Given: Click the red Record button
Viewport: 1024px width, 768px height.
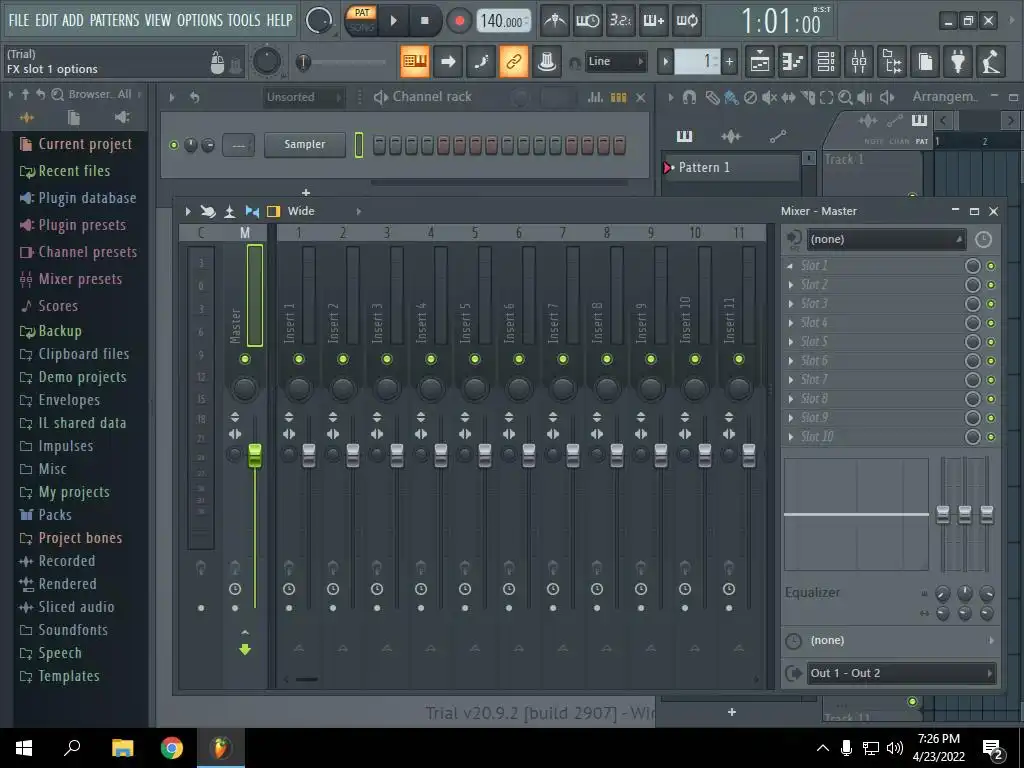Looking at the screenshot, I should pos(459,21).
